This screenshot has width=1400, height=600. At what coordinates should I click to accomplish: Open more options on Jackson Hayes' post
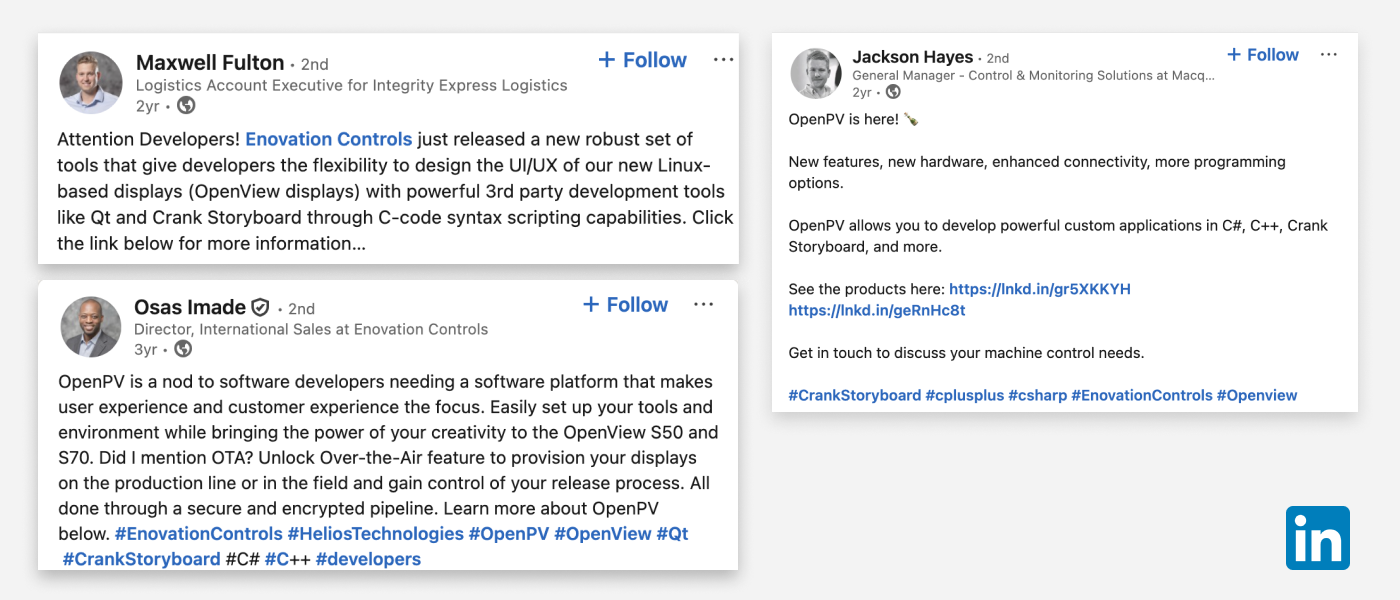[x=1328, y=55]
